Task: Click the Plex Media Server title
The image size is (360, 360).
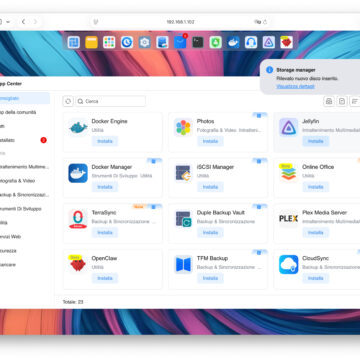Action: click(x=324, y=213)
